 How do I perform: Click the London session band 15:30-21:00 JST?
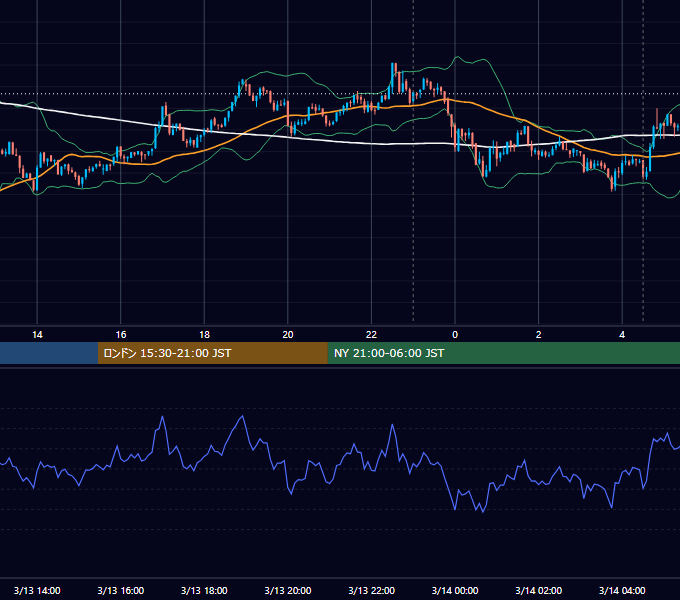pyautogui.click(x=212, y=353)
